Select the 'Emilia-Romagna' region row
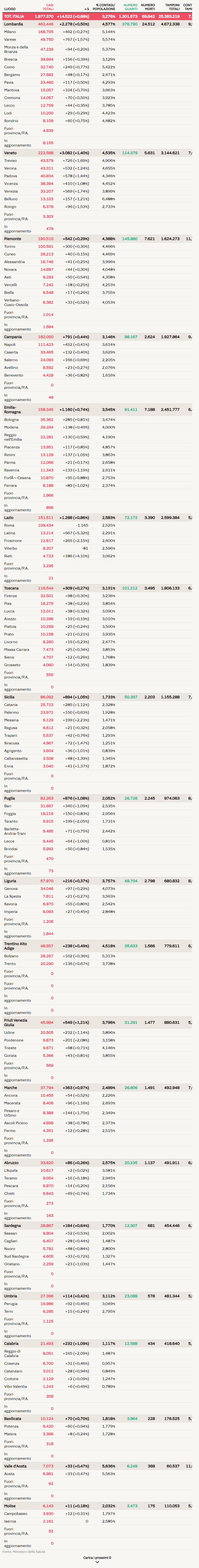 click(97, 410)
